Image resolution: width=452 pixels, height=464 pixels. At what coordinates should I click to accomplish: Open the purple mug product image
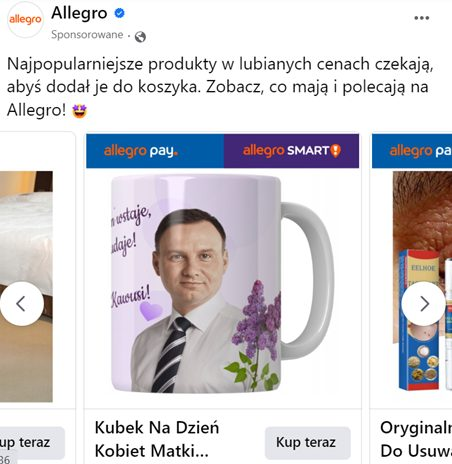click(x=222, y=283)
